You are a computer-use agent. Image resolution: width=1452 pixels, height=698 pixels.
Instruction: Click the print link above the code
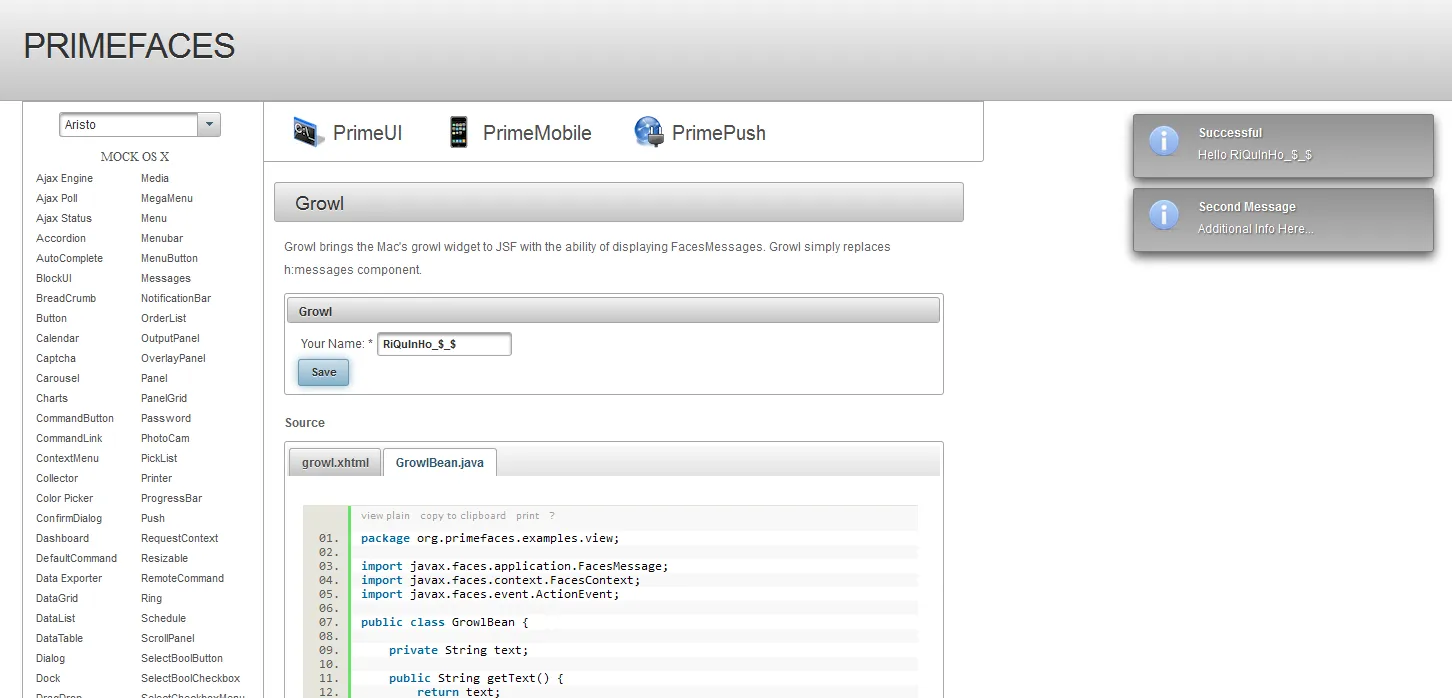(528, 516)
